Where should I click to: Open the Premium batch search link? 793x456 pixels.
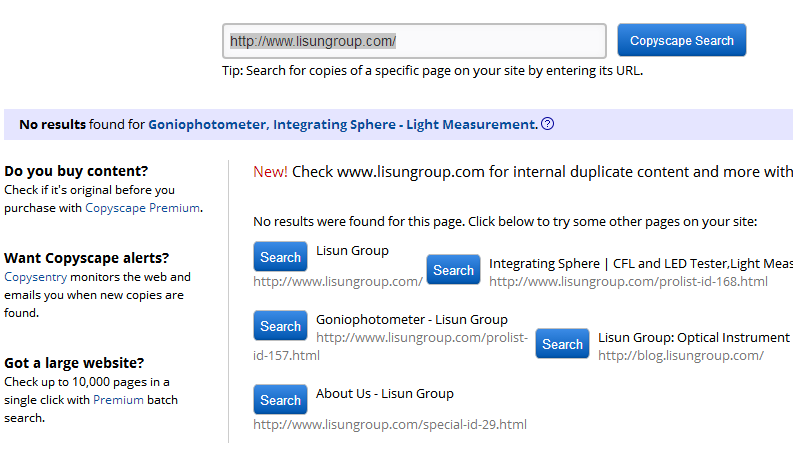tap(118, 400)
